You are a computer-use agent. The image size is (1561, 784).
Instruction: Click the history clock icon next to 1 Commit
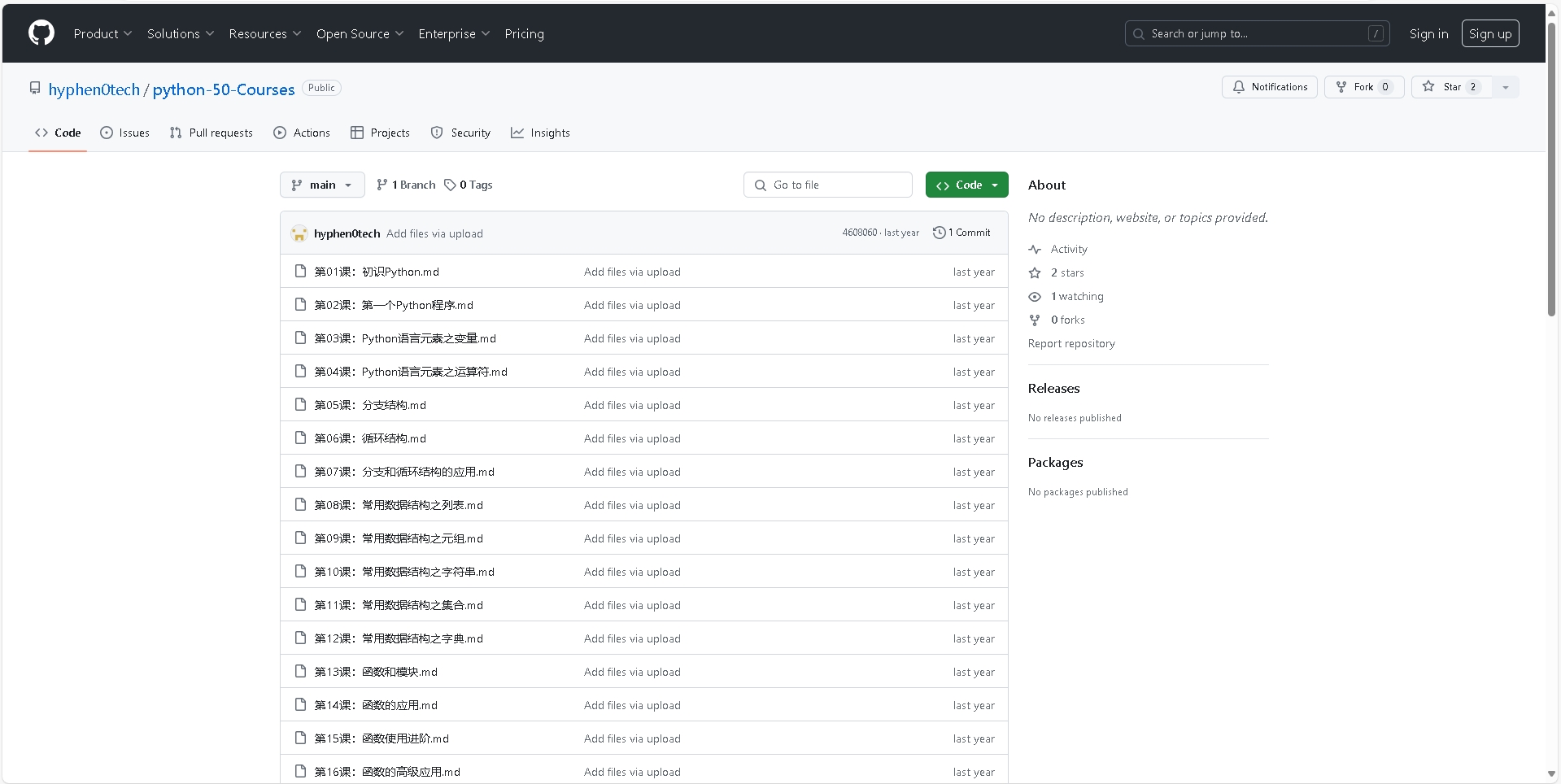pyautogui.click(x=939, y=233)
